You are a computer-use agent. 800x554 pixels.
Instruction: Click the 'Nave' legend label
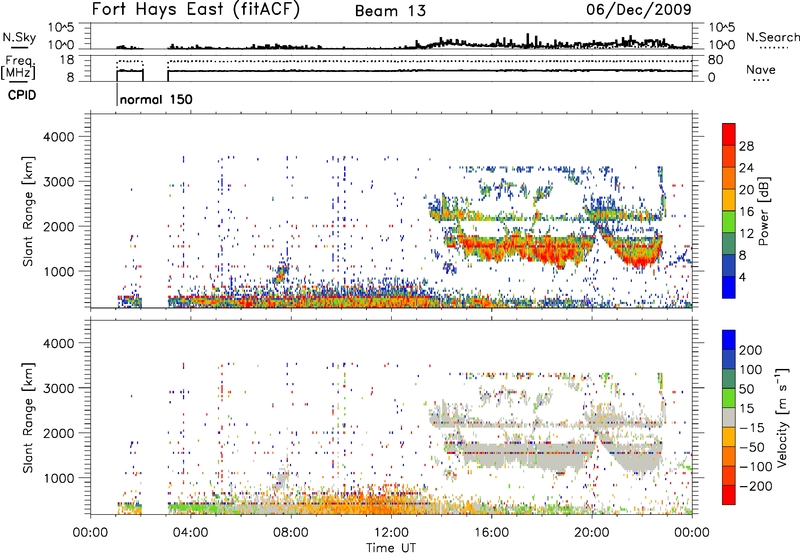coord(761,69)
